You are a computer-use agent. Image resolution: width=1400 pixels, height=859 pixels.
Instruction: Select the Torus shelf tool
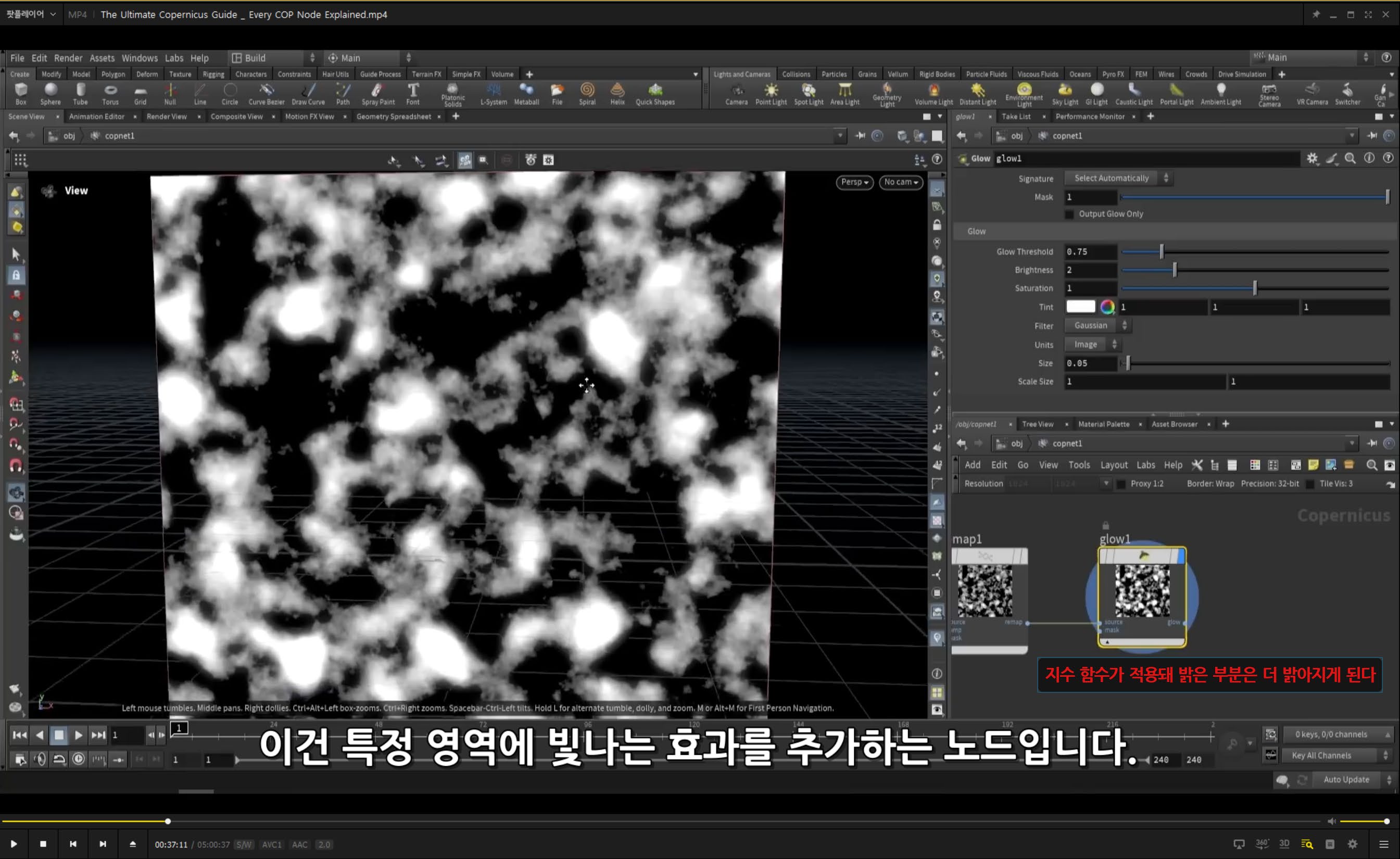(110, 94)
